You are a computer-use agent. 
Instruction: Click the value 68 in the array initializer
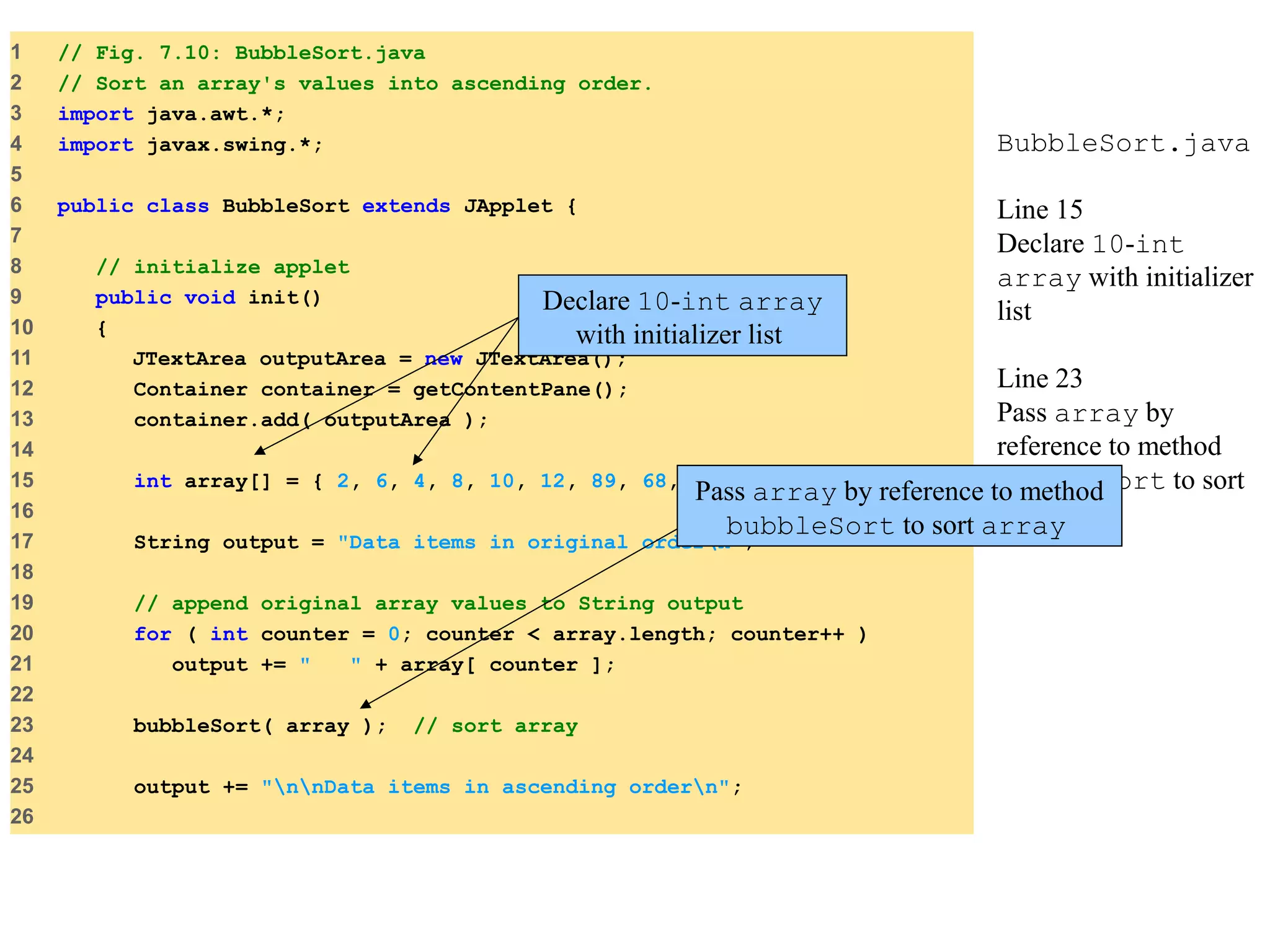tap(654, 480)
